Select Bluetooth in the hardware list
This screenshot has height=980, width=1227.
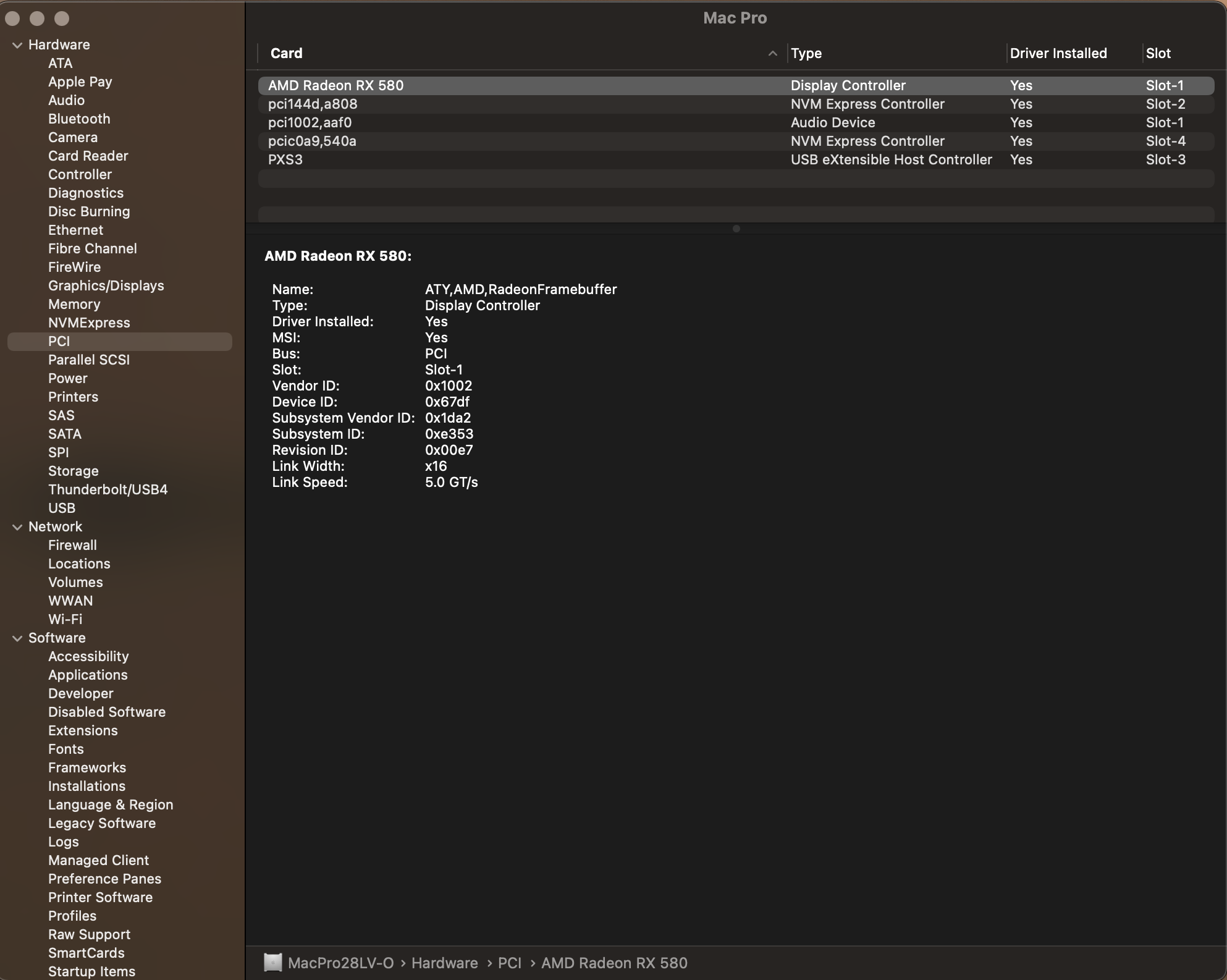click(79, 119)
